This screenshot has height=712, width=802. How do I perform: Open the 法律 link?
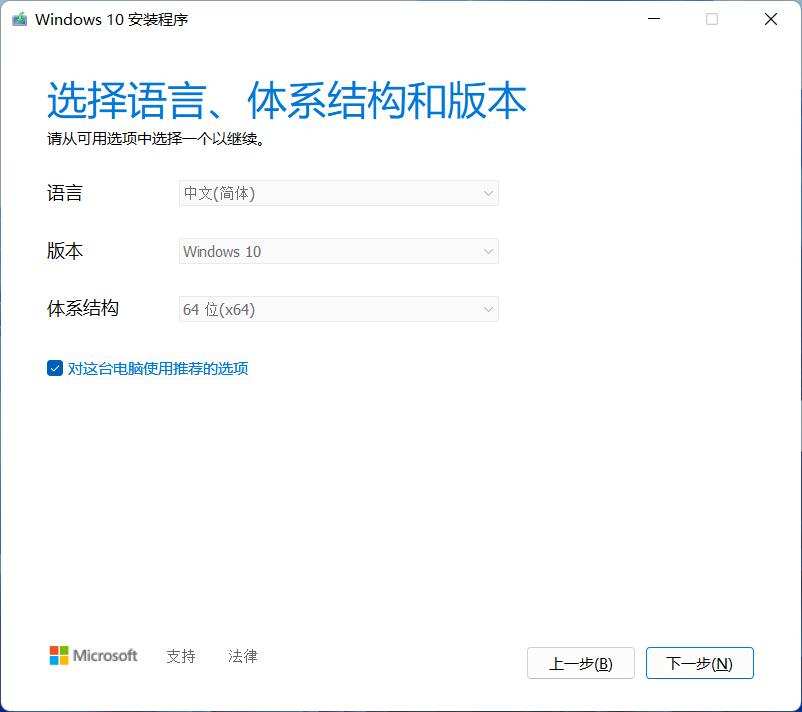click(x=242, y=656)
